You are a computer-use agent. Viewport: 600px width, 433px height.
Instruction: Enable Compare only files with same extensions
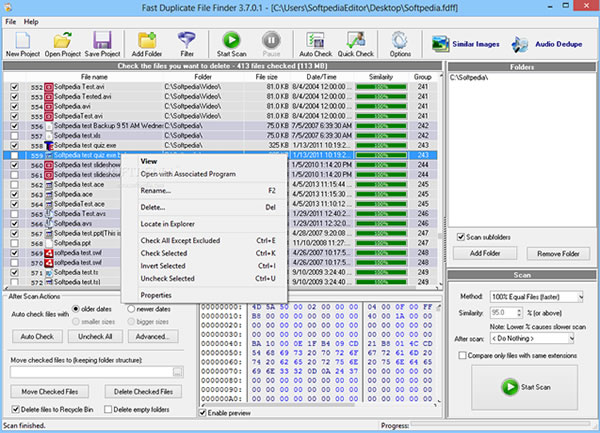[462, 355]
